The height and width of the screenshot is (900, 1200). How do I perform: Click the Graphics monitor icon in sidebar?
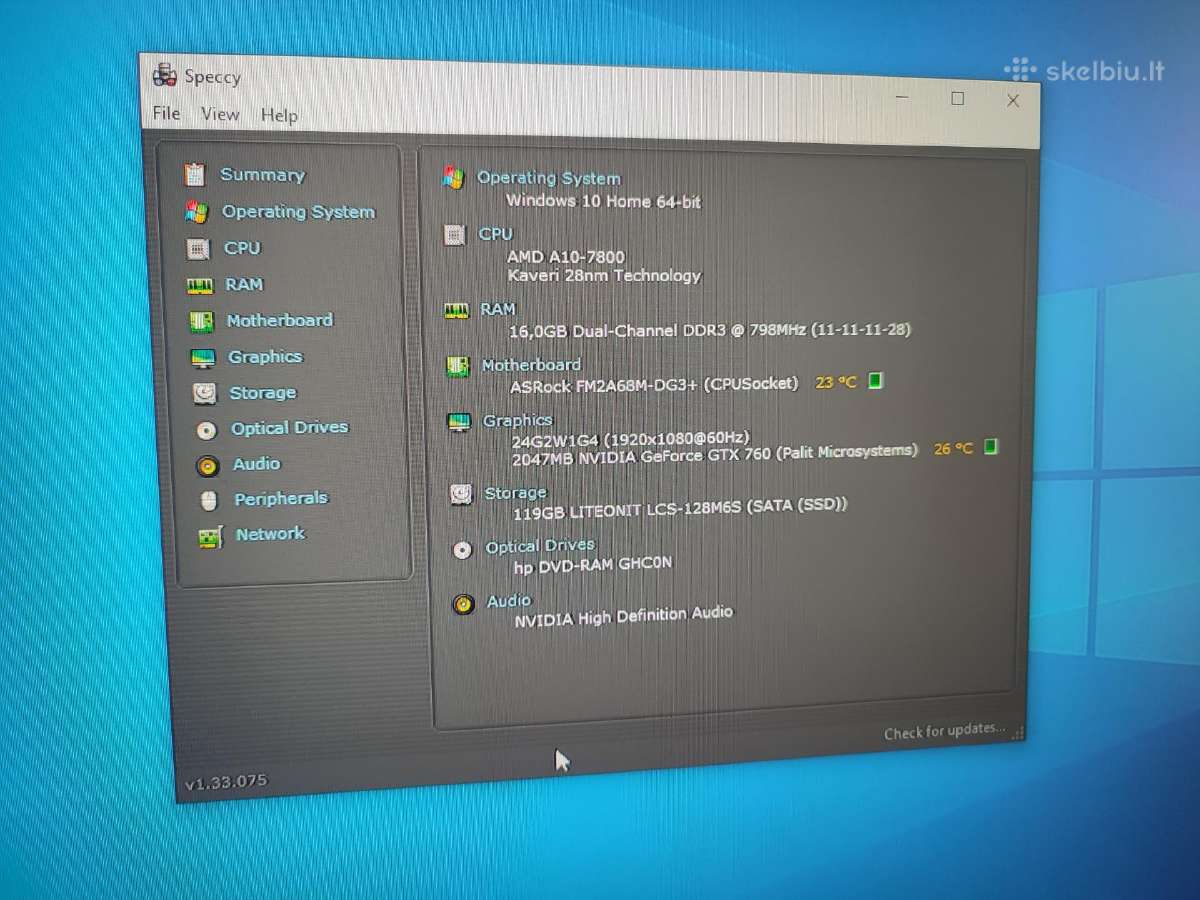pos(202,358)
